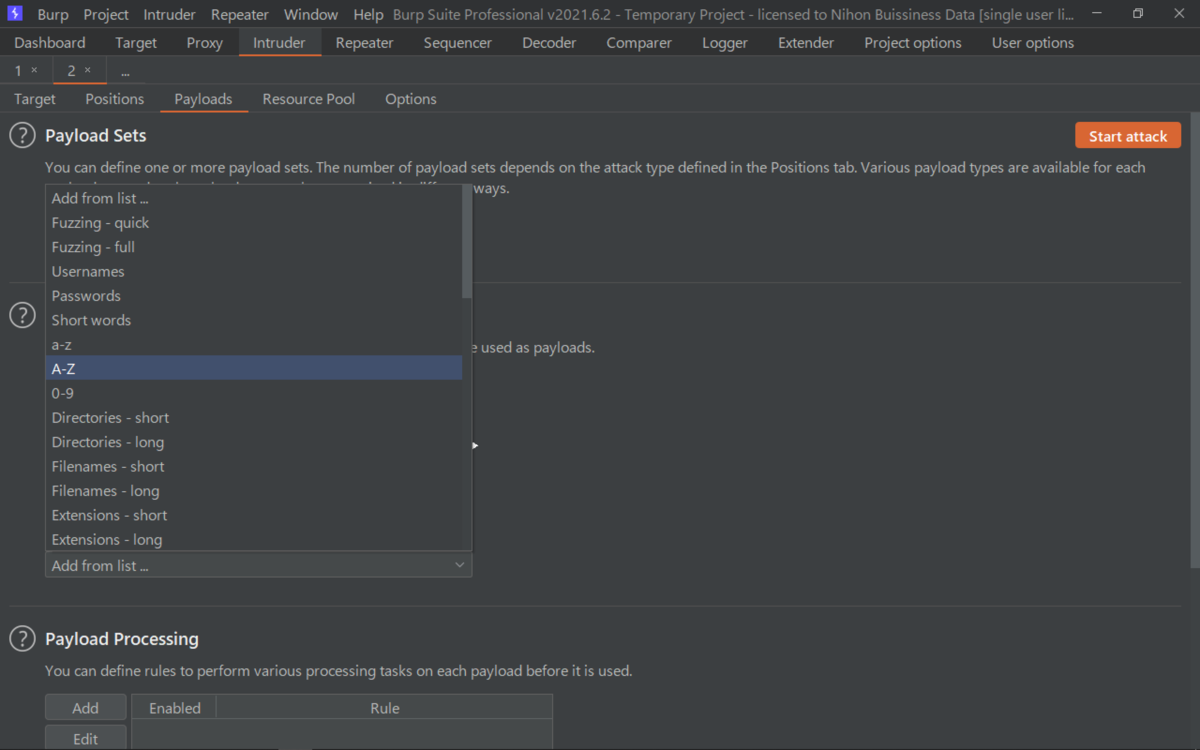Choose '0-9' from the list
The width and height of the screenshot is (1200, 750).
pyautogui.click(x=254, y=393)
